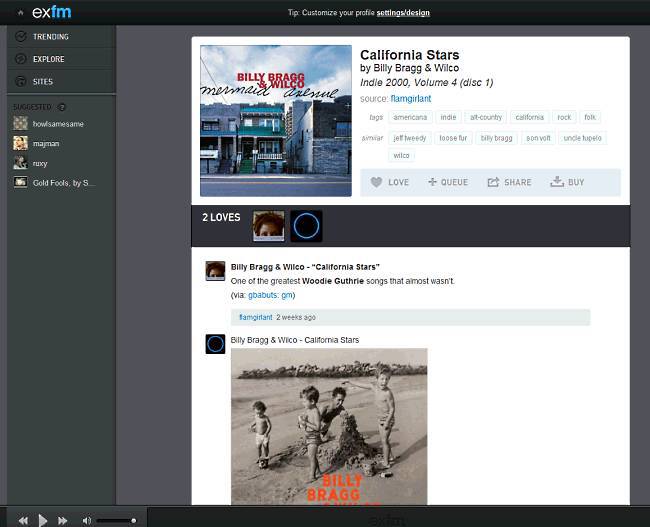The height and width of the screenshot is (527, 650).
Task: Click majman avatar thumbnail
Action: pyautogui.click(x=20, y=143)
